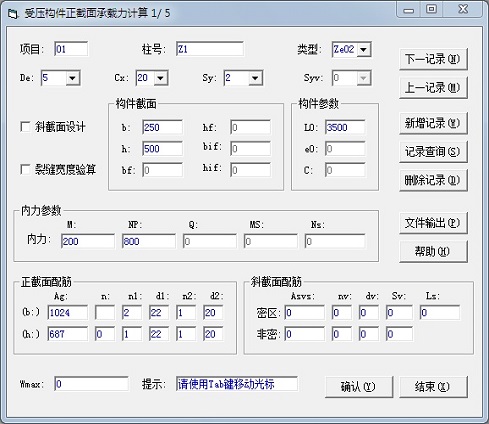The width and height of the screenshot is (489, 424).
Task: Focus the MS input field
Action: tap(271, 241)
